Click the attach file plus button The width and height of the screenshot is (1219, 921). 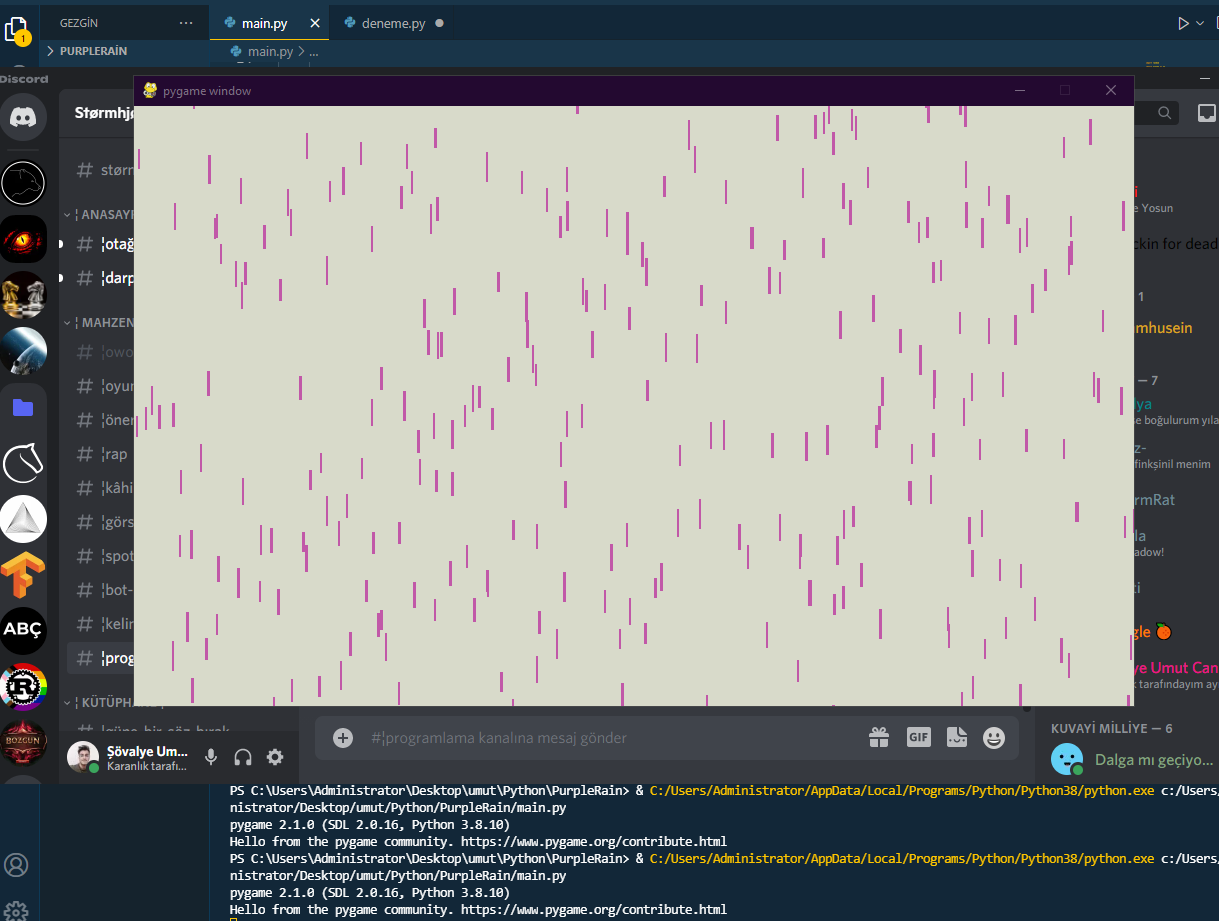343,738
